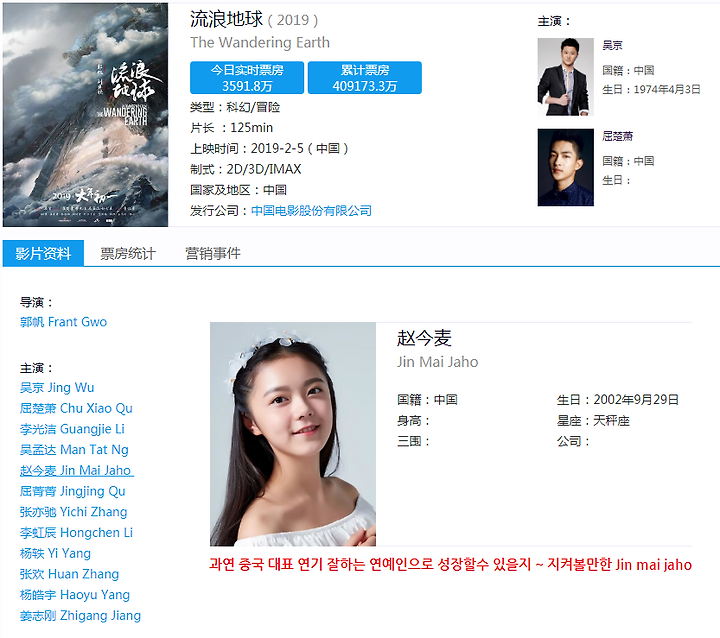Click the 今日实时票房 box office button
Viewport: 720px width, 638px height.
tap(247, 78)
